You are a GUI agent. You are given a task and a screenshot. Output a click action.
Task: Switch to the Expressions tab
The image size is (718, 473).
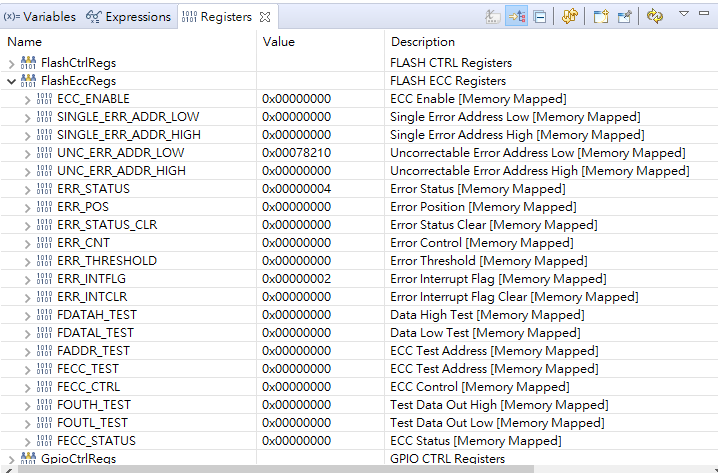(x=129, y=17)
